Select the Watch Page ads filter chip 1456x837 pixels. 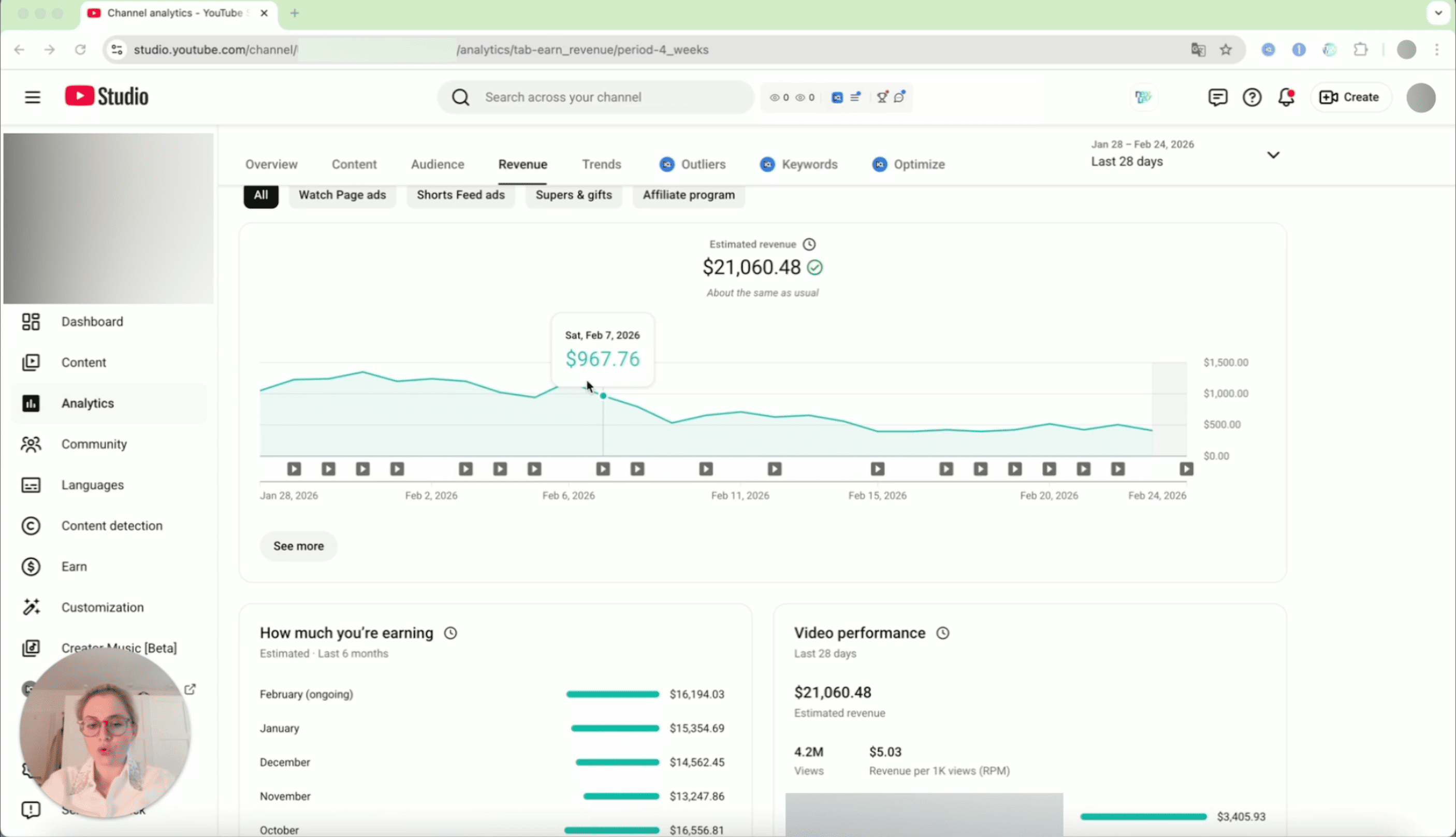pyautogui.click(x=342, y=195)
